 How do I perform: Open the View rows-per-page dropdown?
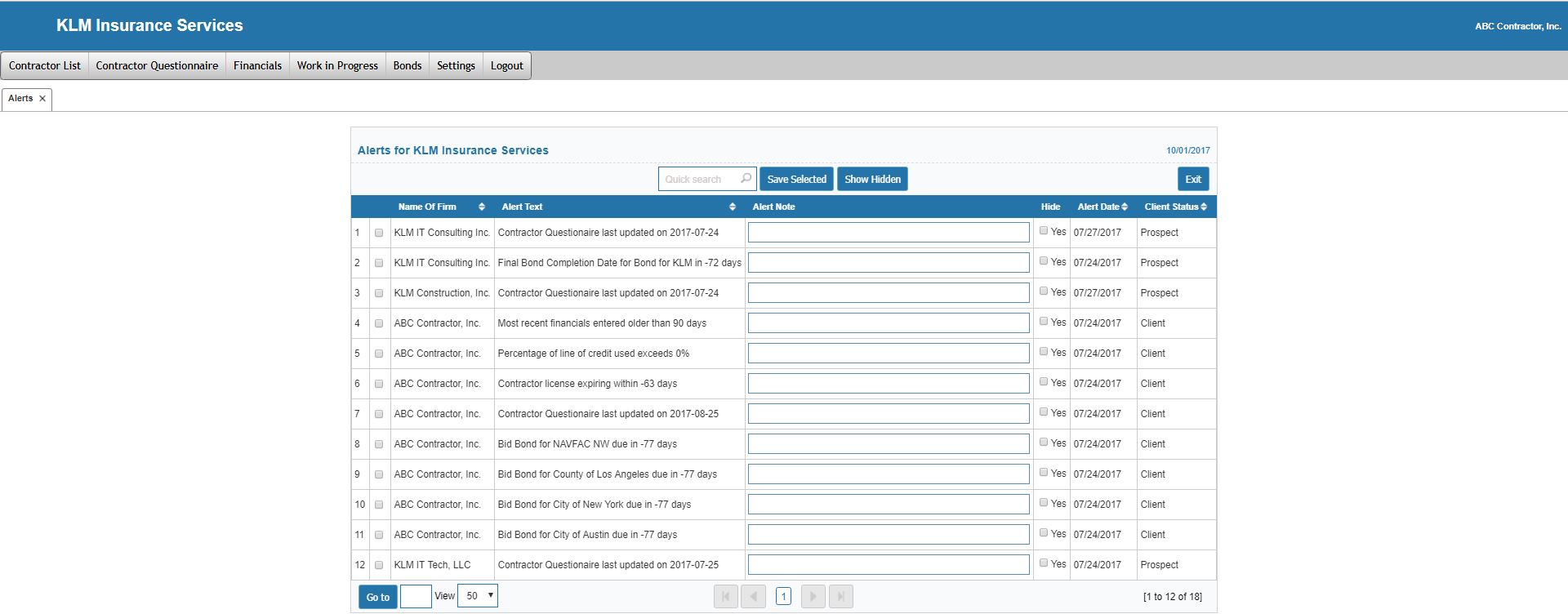[478, 596]
